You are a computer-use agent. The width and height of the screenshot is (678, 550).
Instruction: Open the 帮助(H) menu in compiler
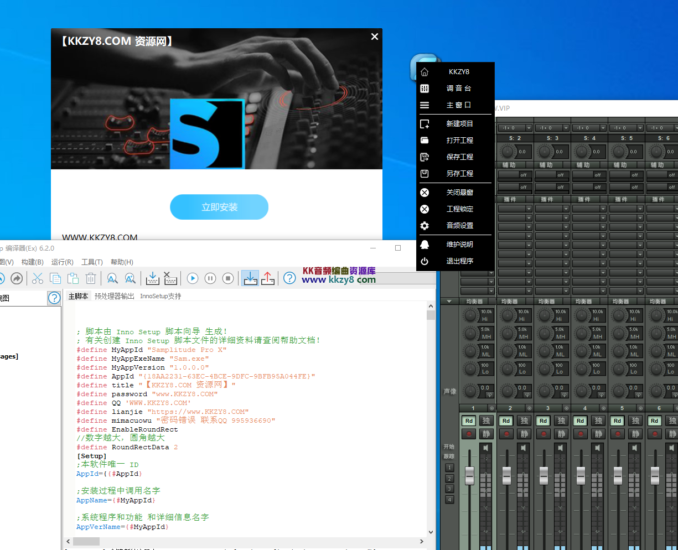click(x=122, y=262)
